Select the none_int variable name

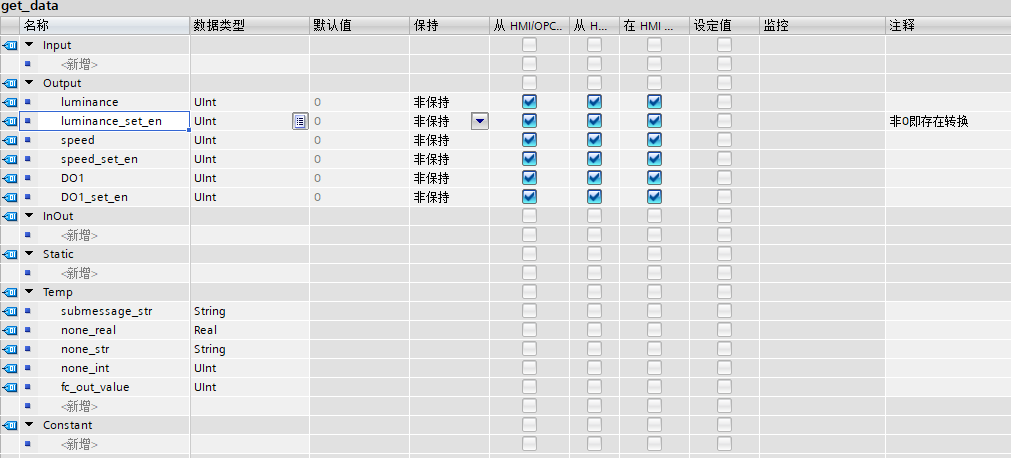point(85,368)
